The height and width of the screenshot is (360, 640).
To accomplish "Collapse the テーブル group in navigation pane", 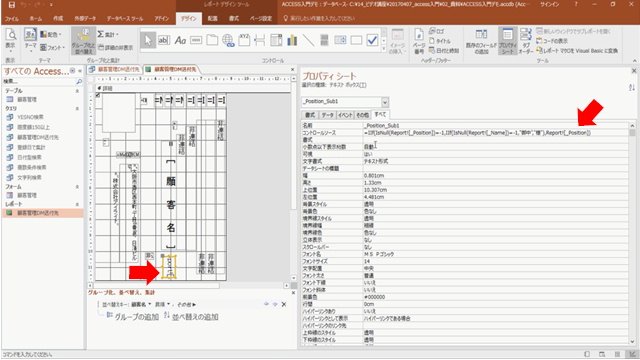I will (x=77, y=91).
